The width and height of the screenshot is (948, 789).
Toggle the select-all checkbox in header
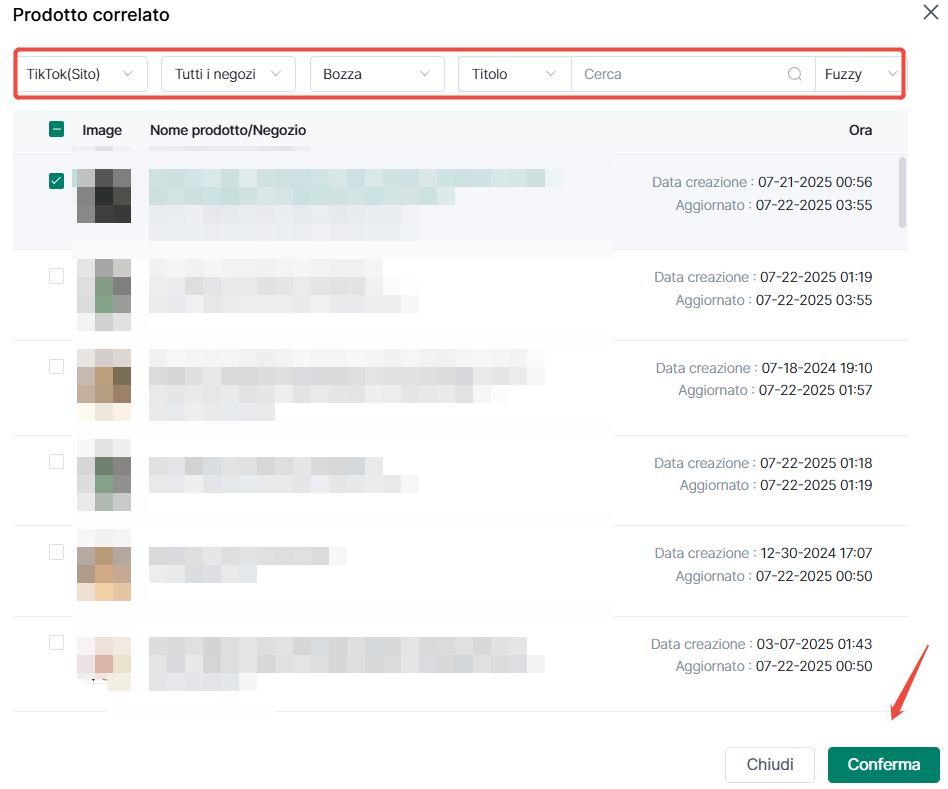tap(56, 129)
